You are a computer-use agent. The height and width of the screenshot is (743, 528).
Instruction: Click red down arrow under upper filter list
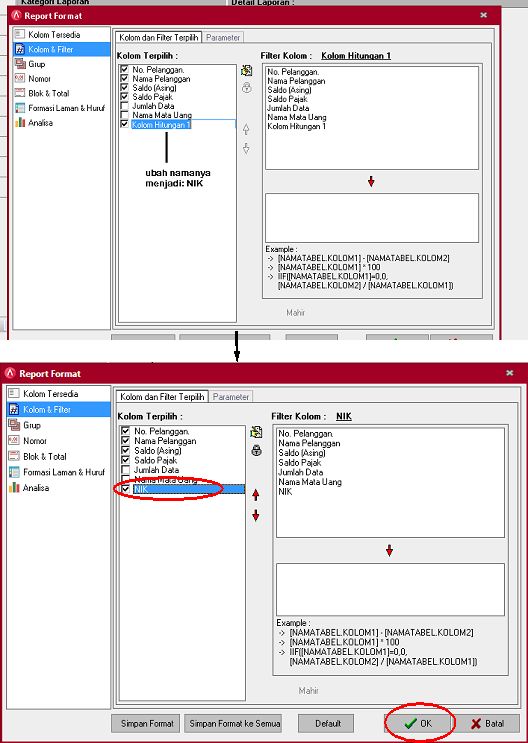point(371,181)
